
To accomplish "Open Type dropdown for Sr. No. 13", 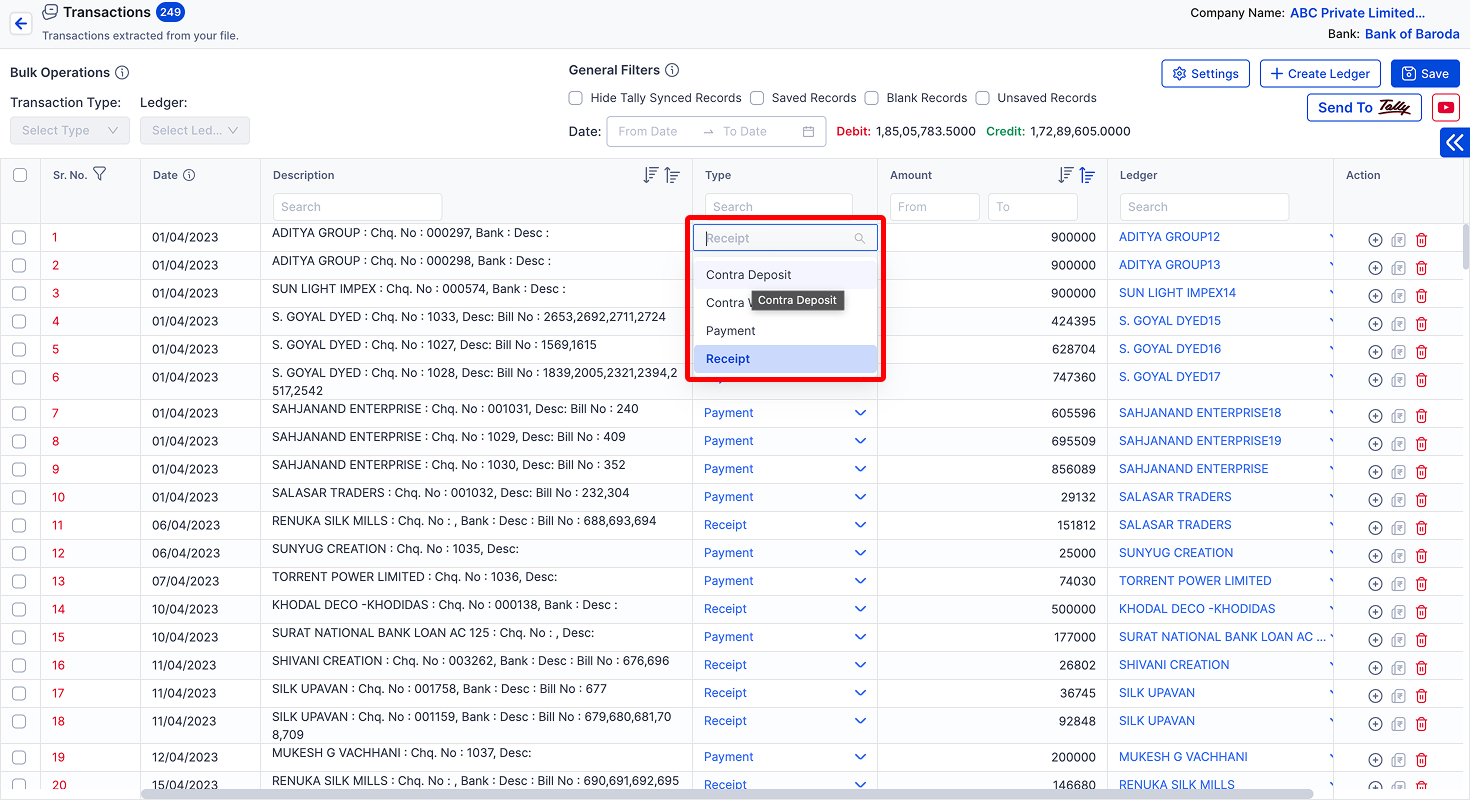I will (x=785, y=581).
